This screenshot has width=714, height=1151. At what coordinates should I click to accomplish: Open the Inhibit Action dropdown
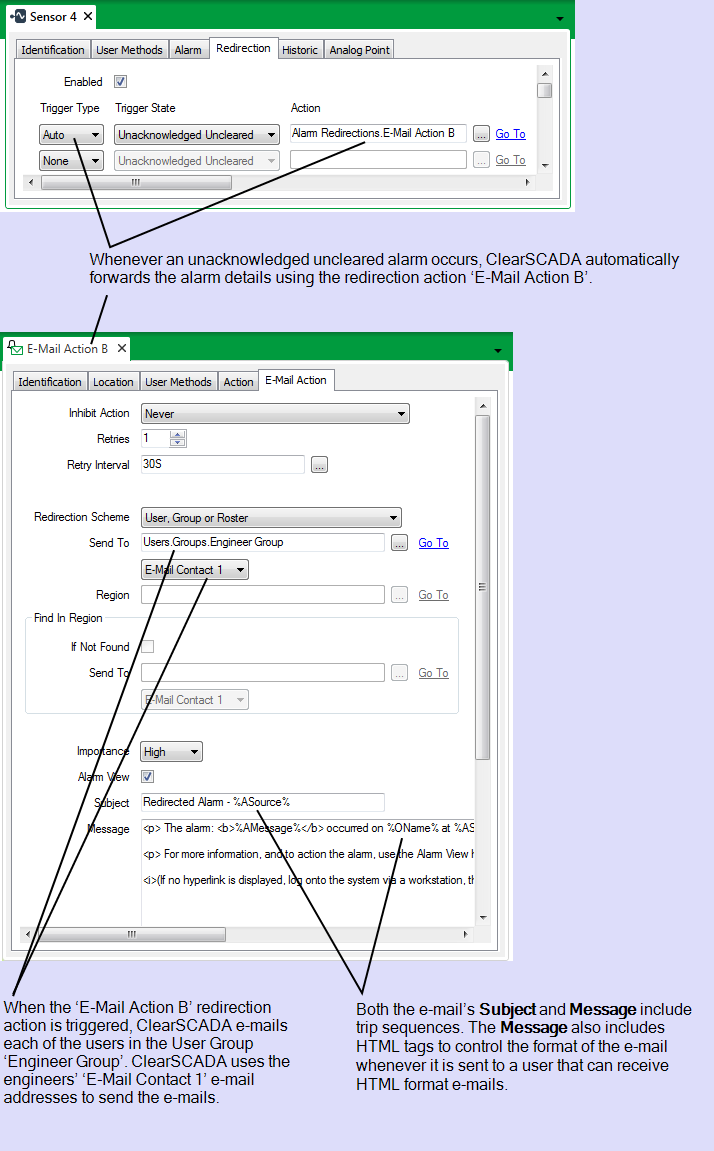point(275,414)
